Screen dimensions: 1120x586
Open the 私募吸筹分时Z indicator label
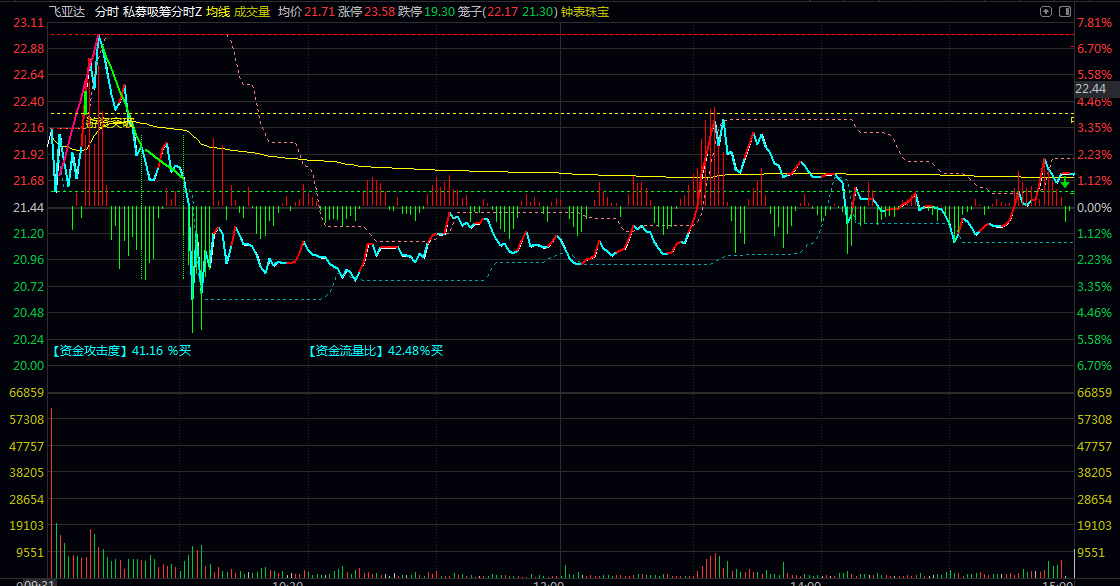[x=162, y=11]
